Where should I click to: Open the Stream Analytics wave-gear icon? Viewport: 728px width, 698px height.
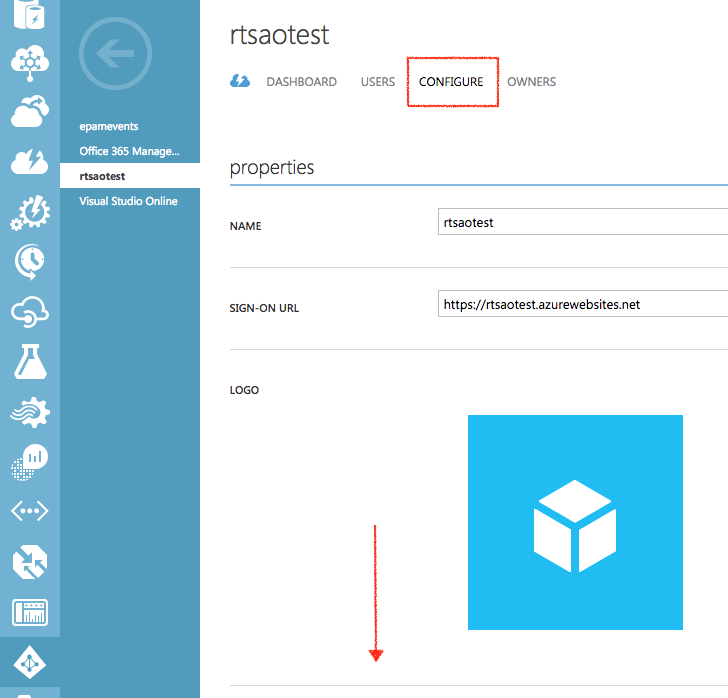pos(30,412)
